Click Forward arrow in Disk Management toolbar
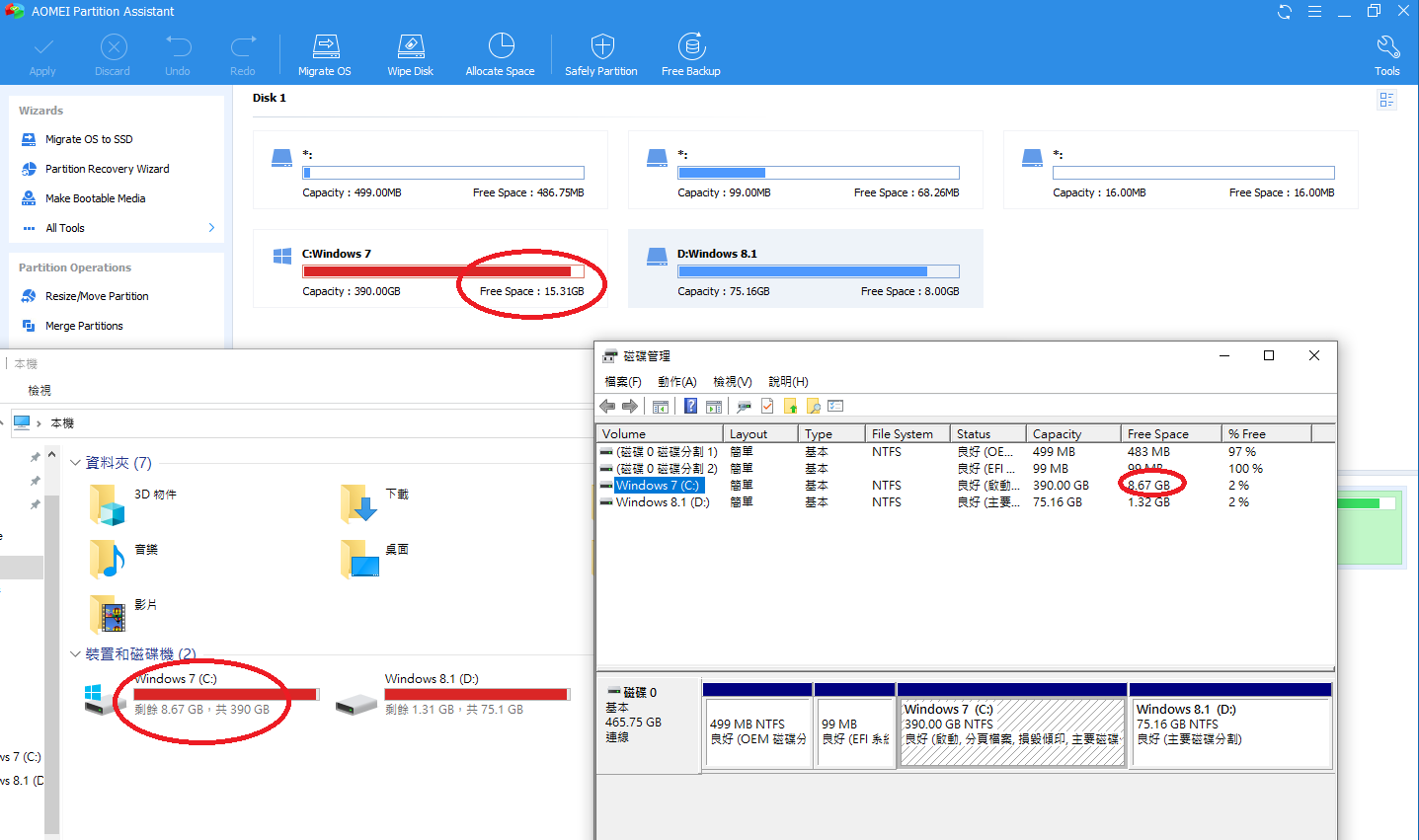Image resolution: width=1419 pixels, height=840 pixels. coord(630,407)
